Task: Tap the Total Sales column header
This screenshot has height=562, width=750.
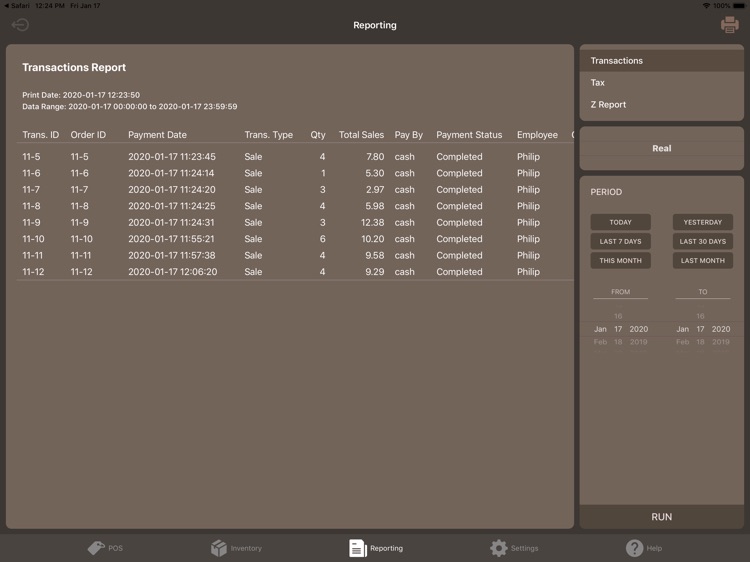Action: 361,135
